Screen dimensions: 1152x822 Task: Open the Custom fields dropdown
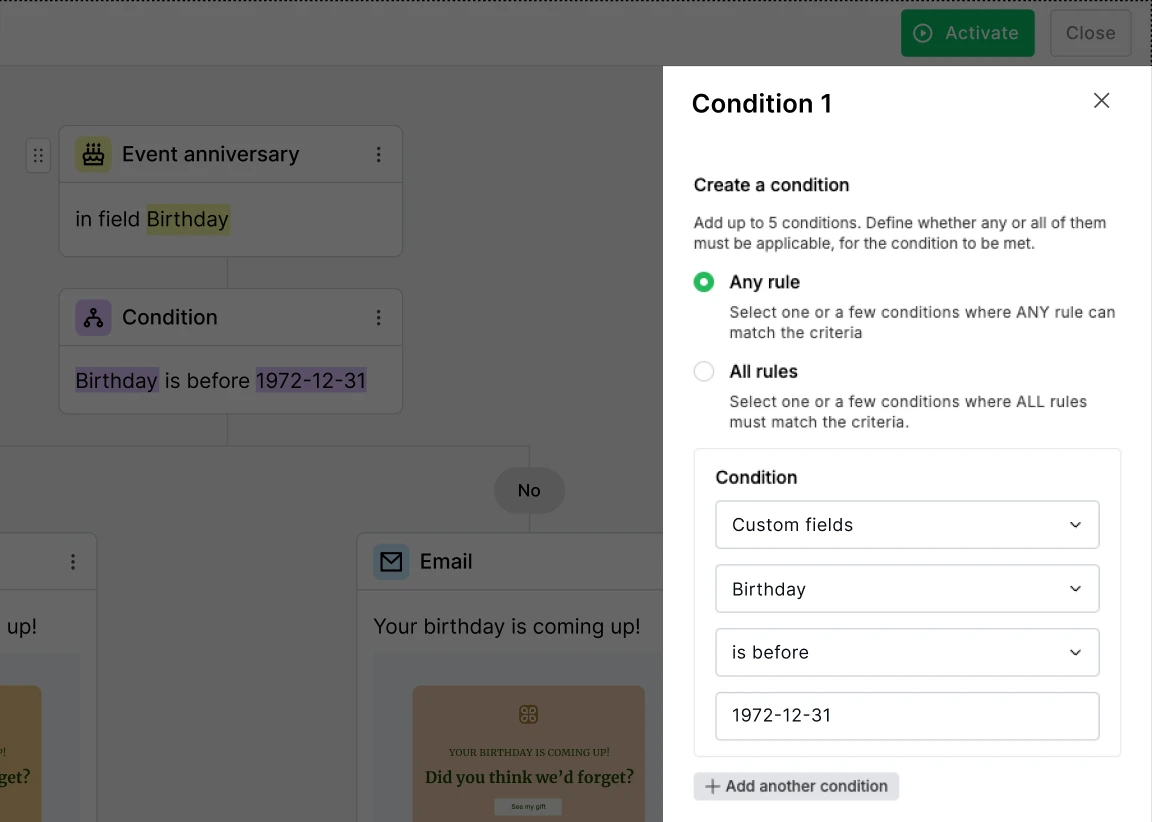pyautogui.click(x=906, y=524)
